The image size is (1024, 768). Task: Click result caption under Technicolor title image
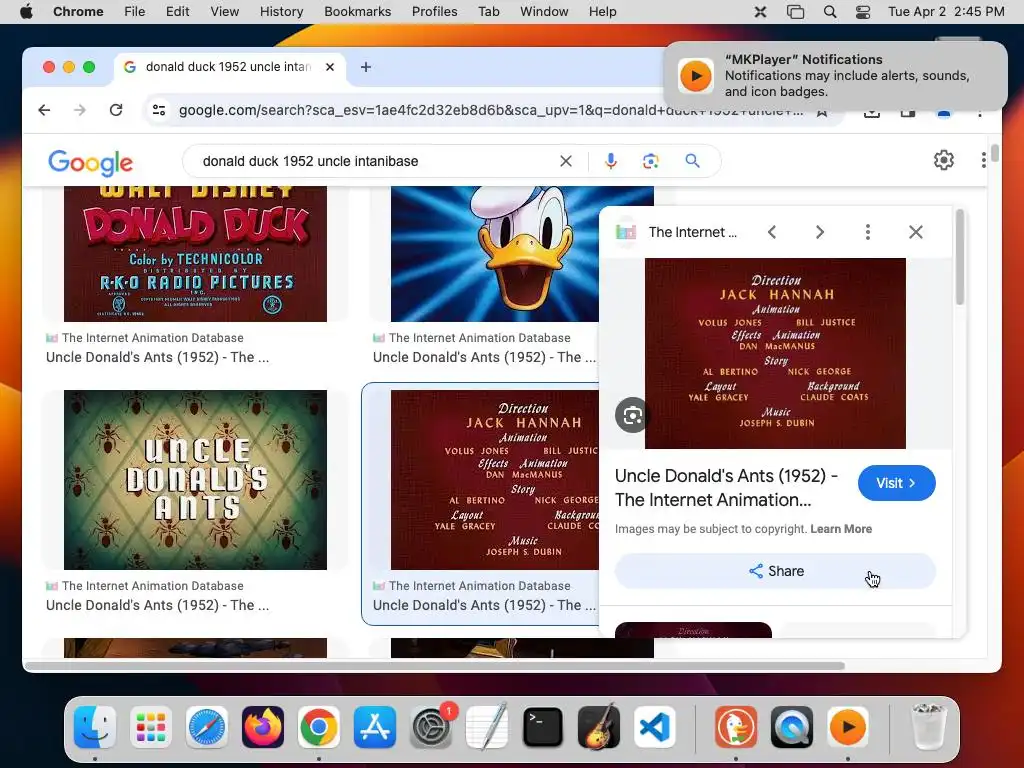point(157,357)
